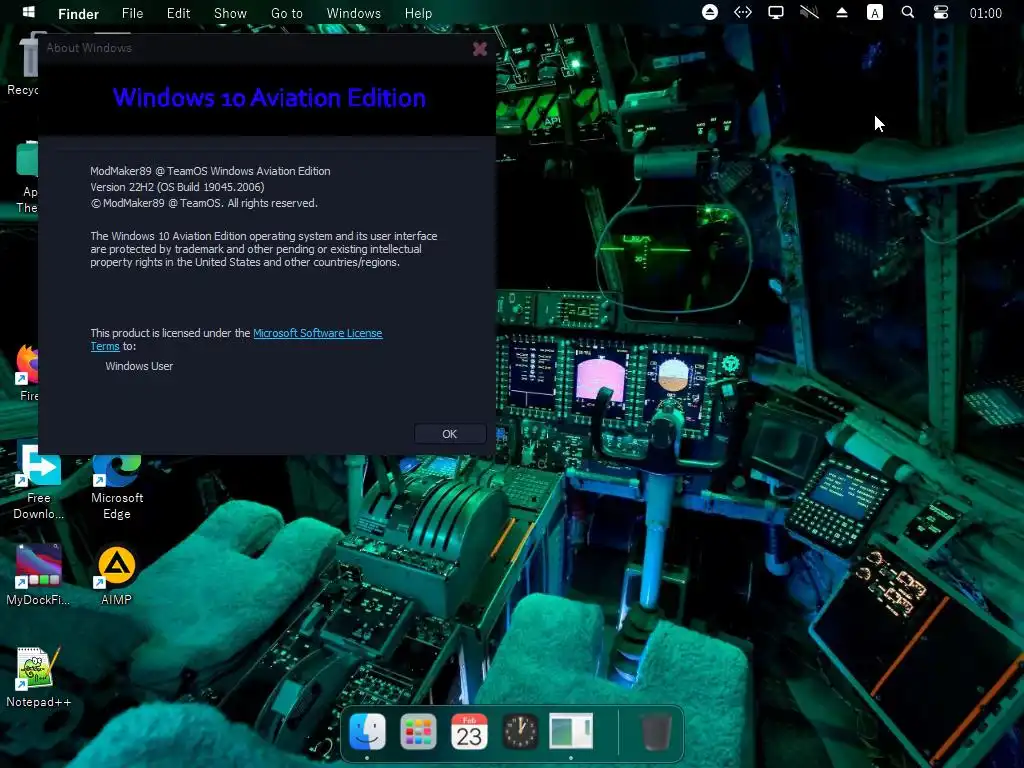Open Spotlight search magnifier icon
The width and height of the screenshot is (1024, 768).
pos(908,12)
